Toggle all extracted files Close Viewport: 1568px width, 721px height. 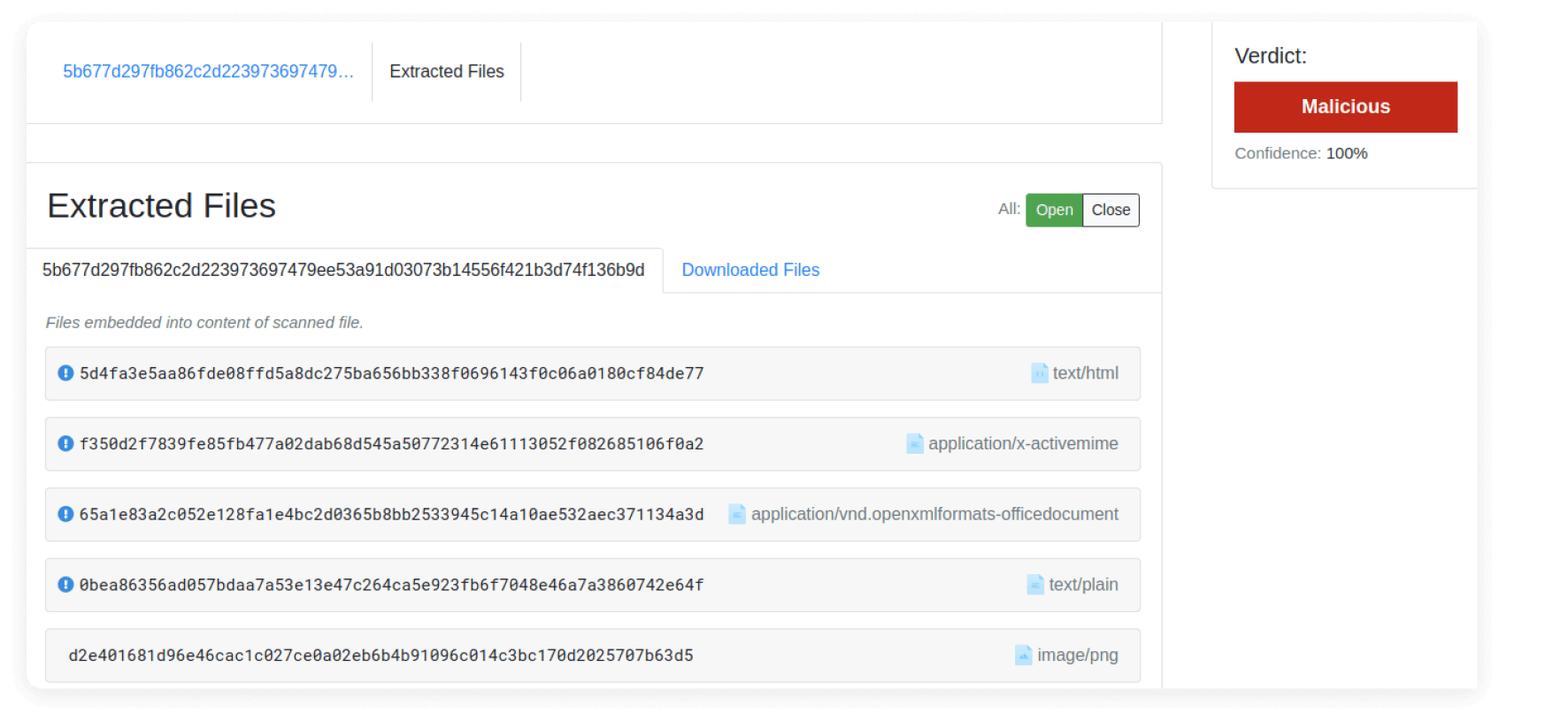tap(1111, 210)
